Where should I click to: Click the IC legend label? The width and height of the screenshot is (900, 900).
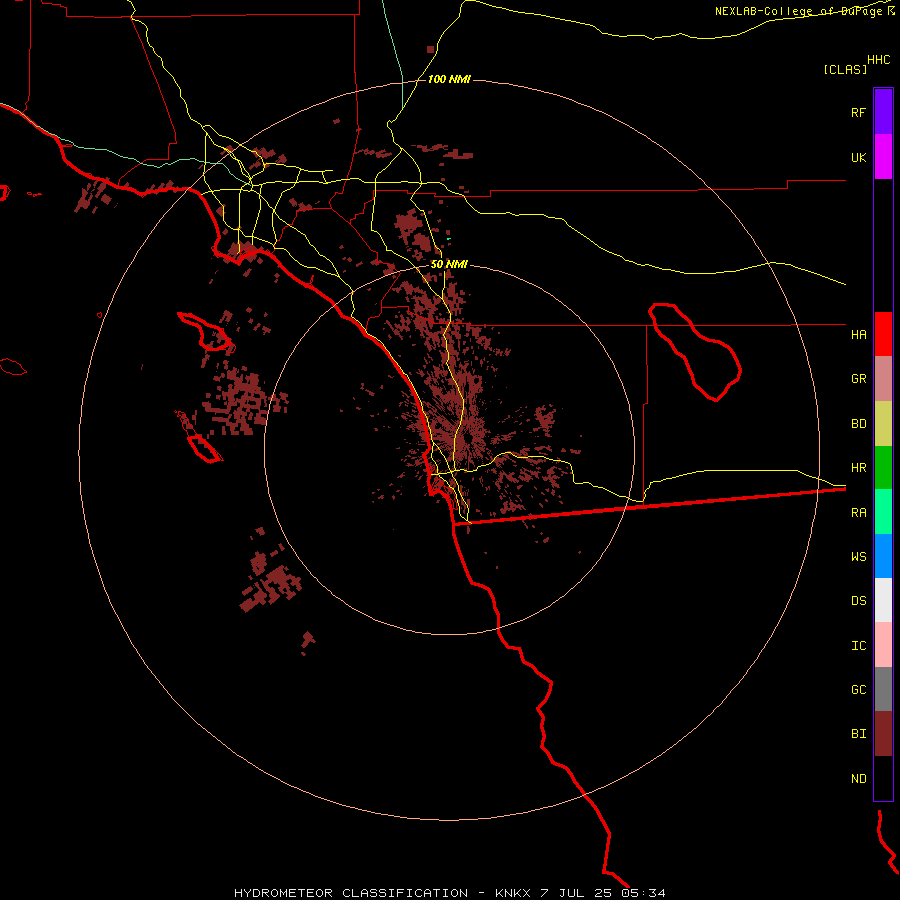[859, 646]
